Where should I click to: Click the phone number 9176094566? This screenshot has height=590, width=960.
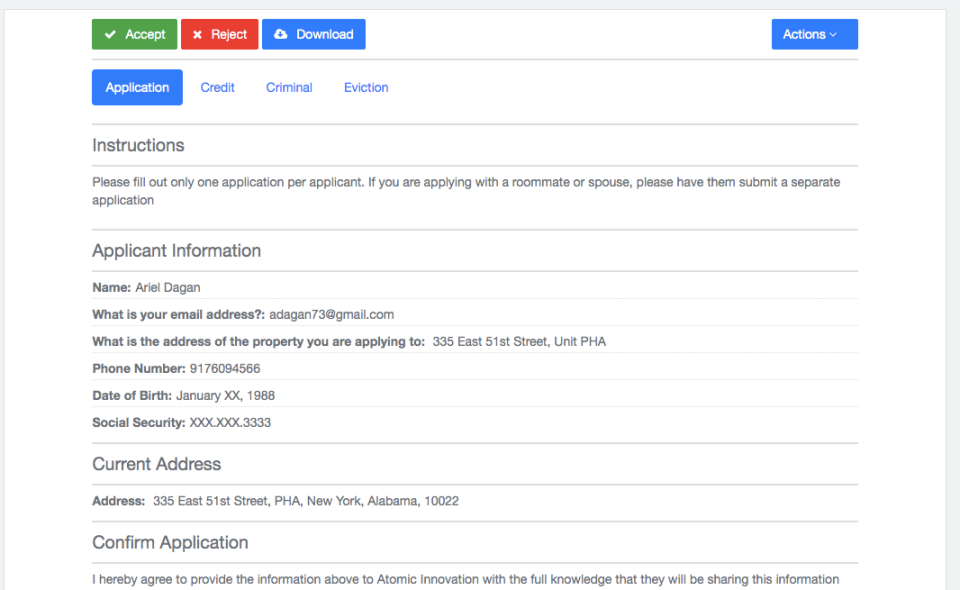[225, 369]
